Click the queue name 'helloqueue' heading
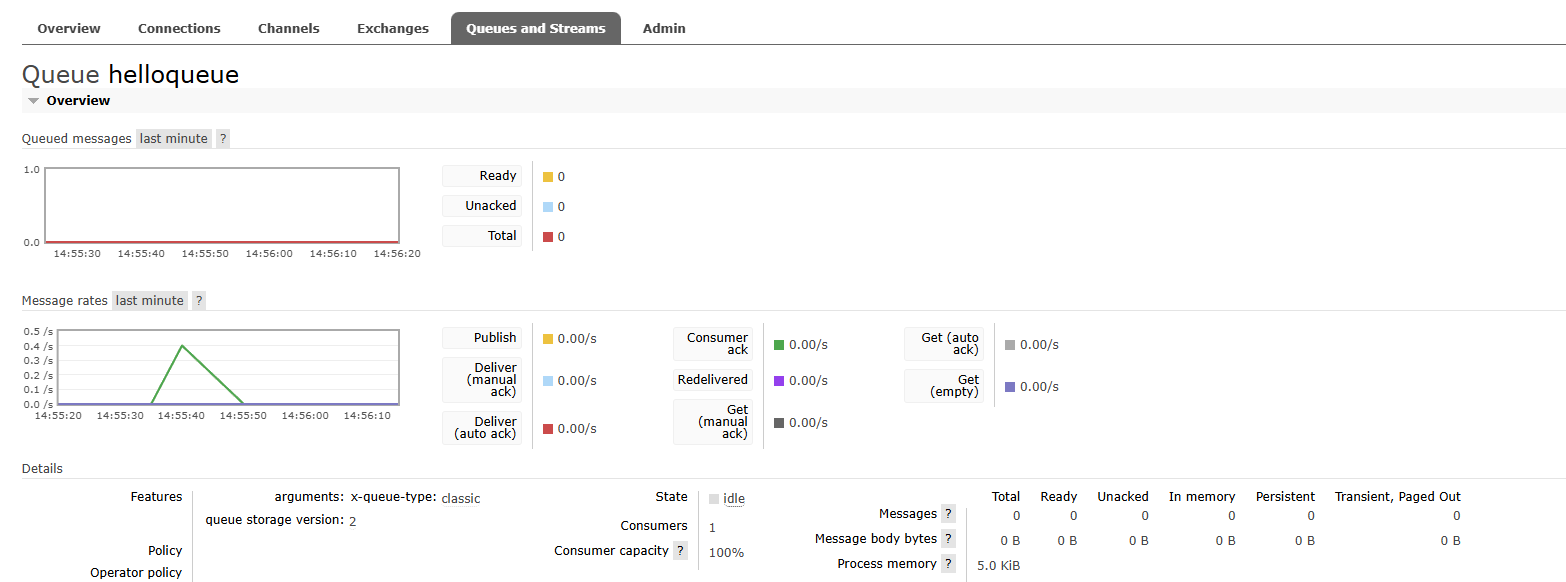 (x=173, y=74)
